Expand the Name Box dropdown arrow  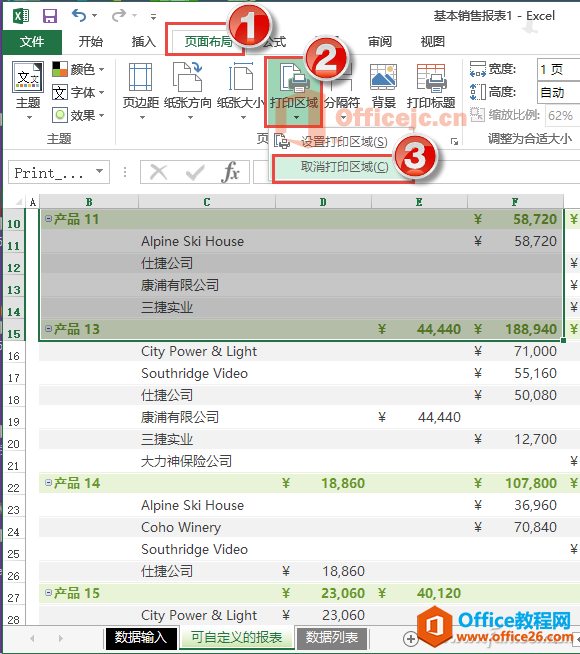coord(99,171)
